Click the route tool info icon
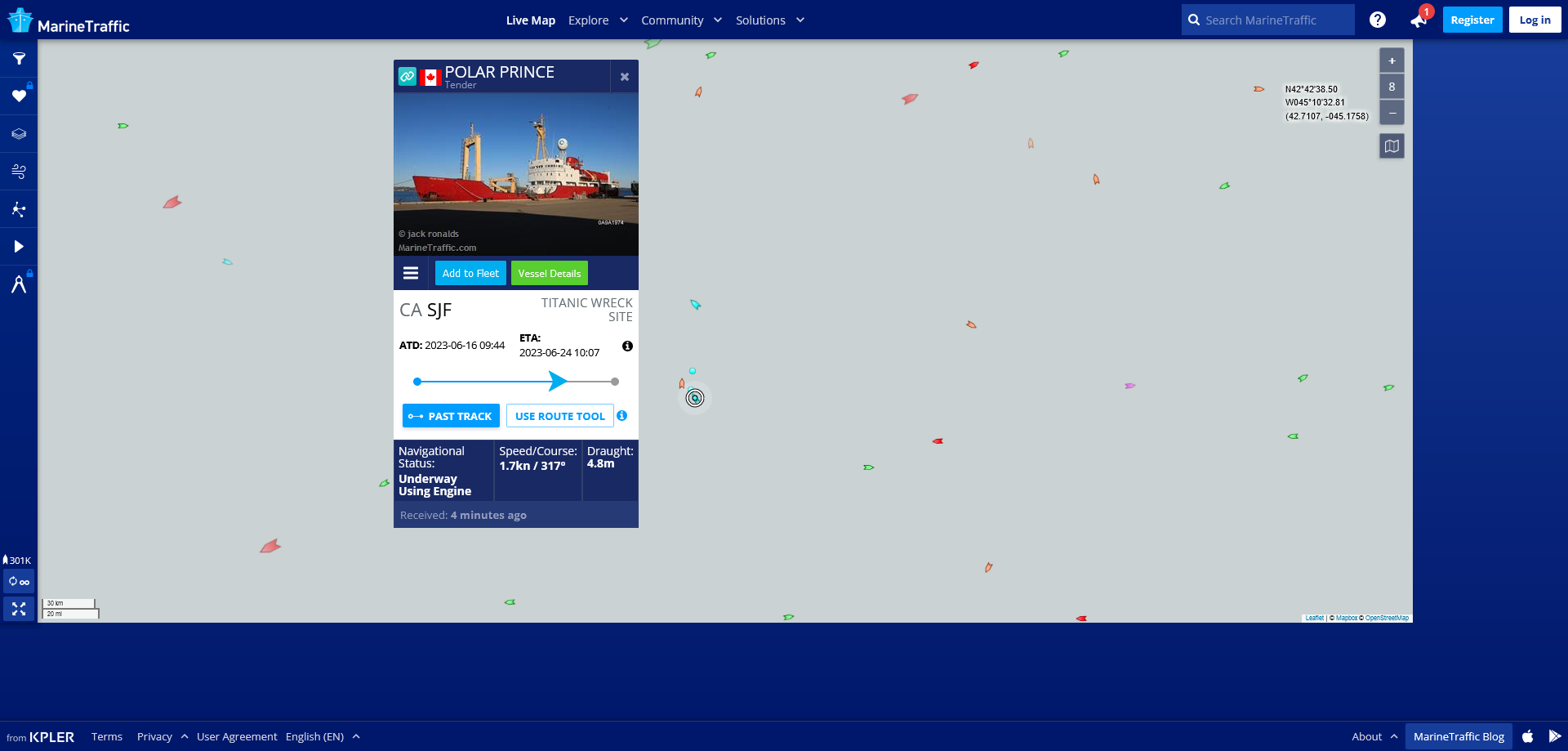Image resolution: width=1568 pixels, height=751 pixels. click(622, 416)
